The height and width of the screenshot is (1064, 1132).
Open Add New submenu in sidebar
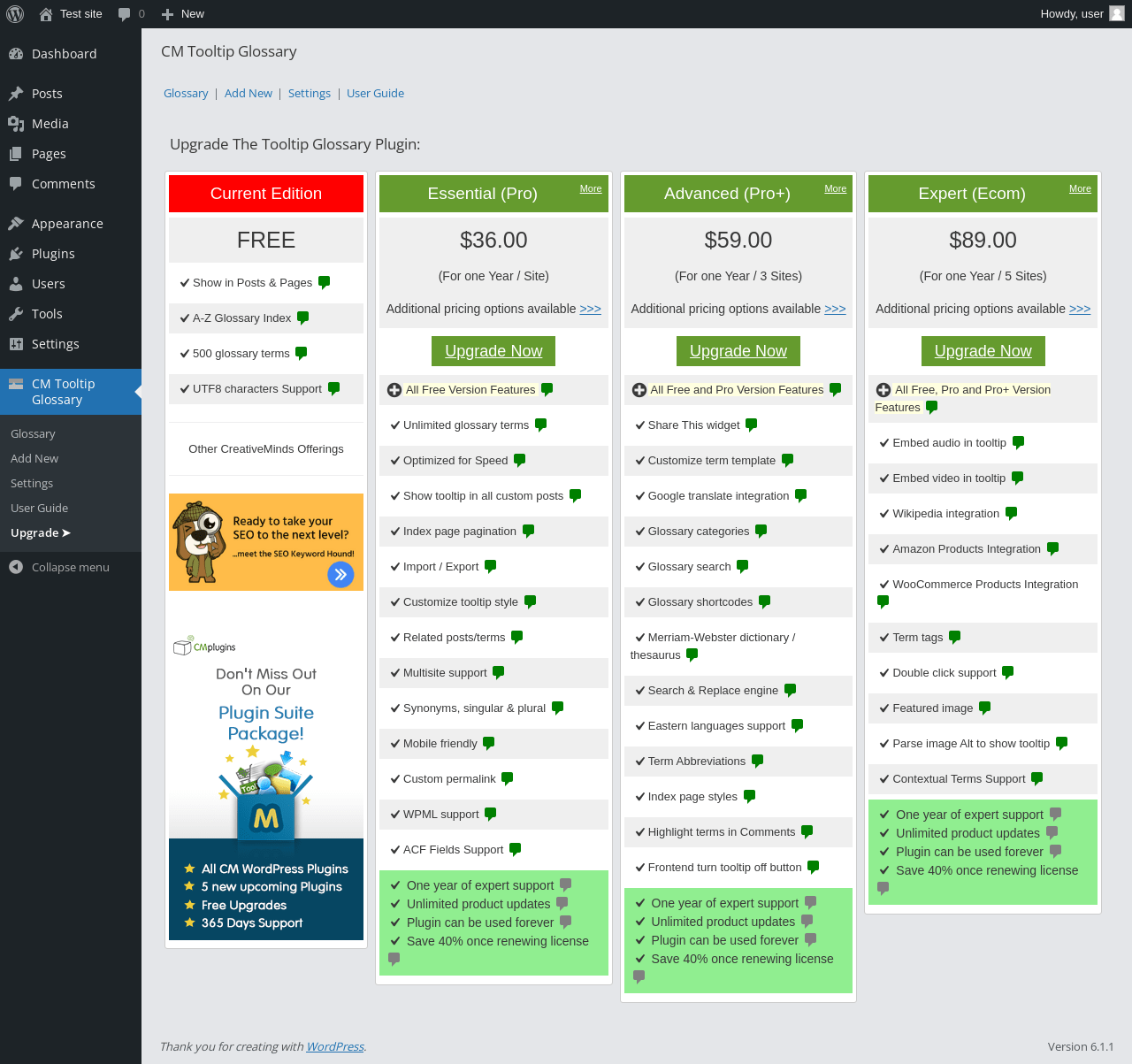[x=34, y=459]
